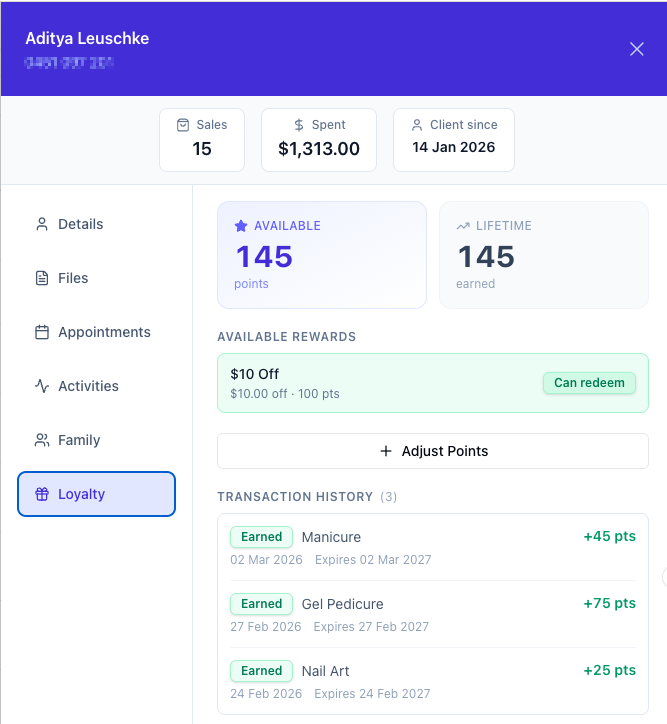667x724 pixels.
Task: Click the Gel Pedicure transaction name
Action: coord(343,604)
